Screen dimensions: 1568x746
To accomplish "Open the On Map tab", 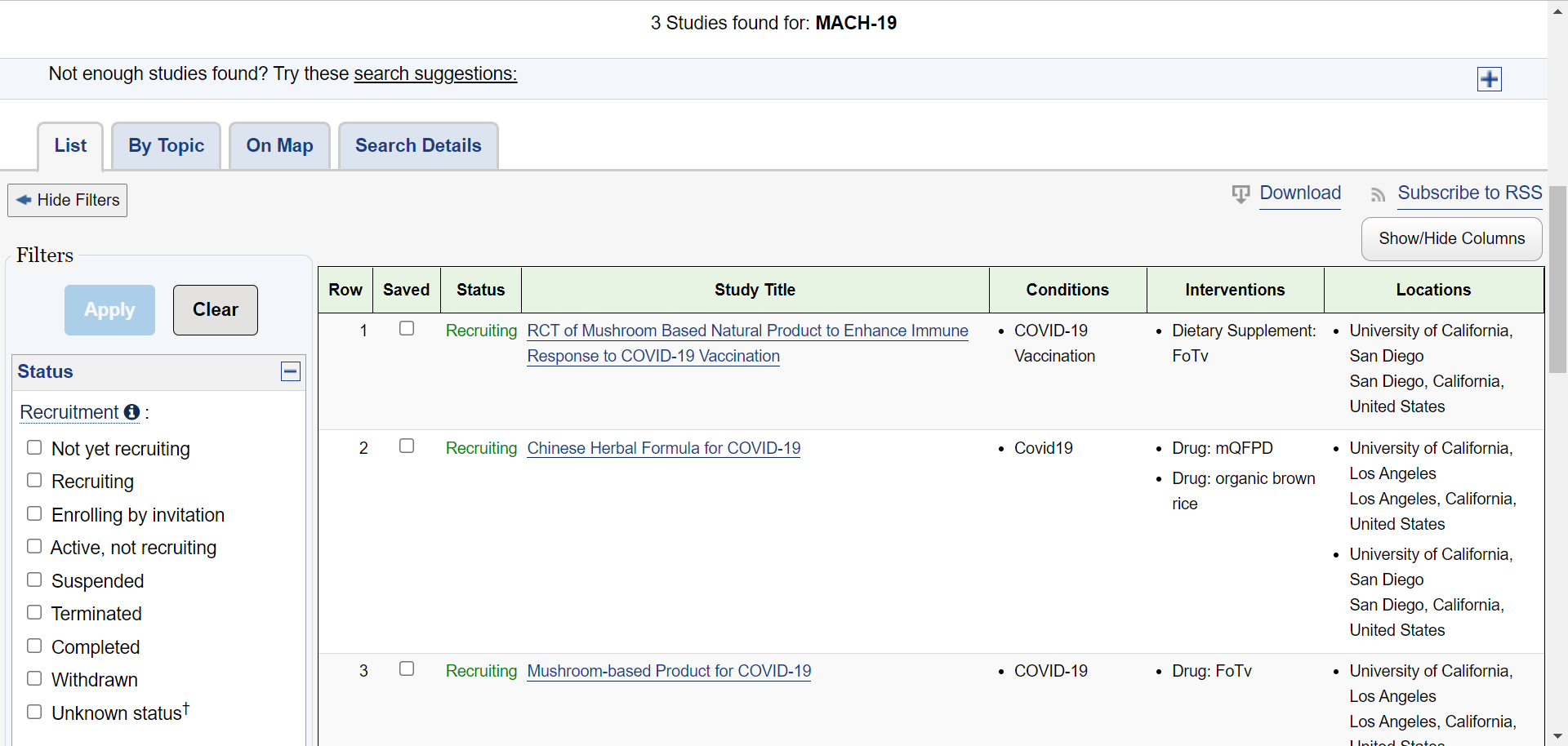I will [279, 145].
